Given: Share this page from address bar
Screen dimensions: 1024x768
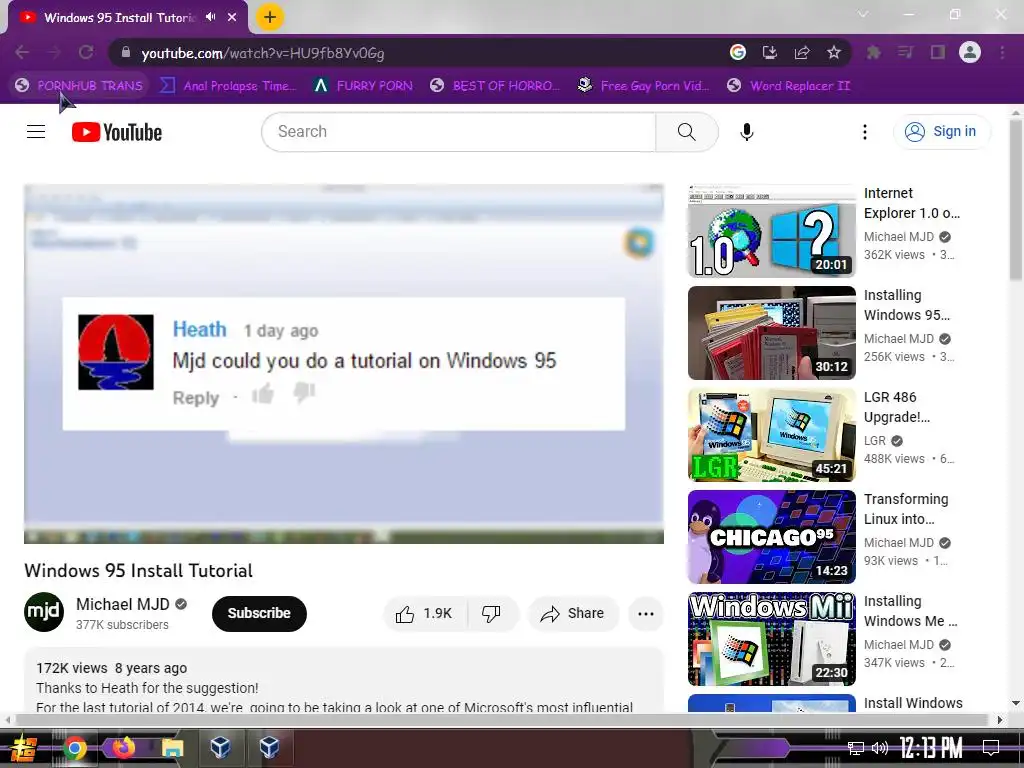Looking at the screenshot, I should (x=802, y=52).
